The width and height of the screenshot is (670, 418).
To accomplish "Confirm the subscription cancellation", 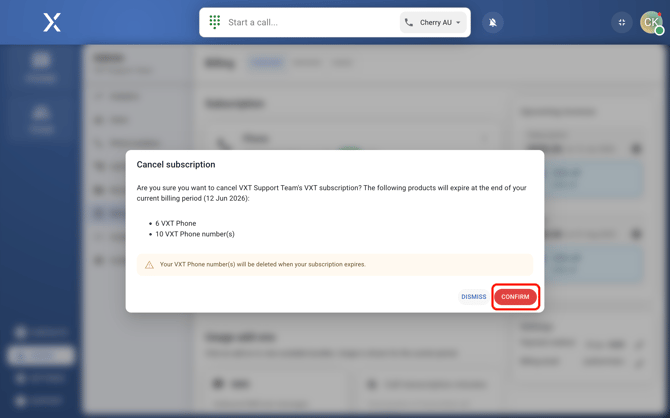I will 515,297.
